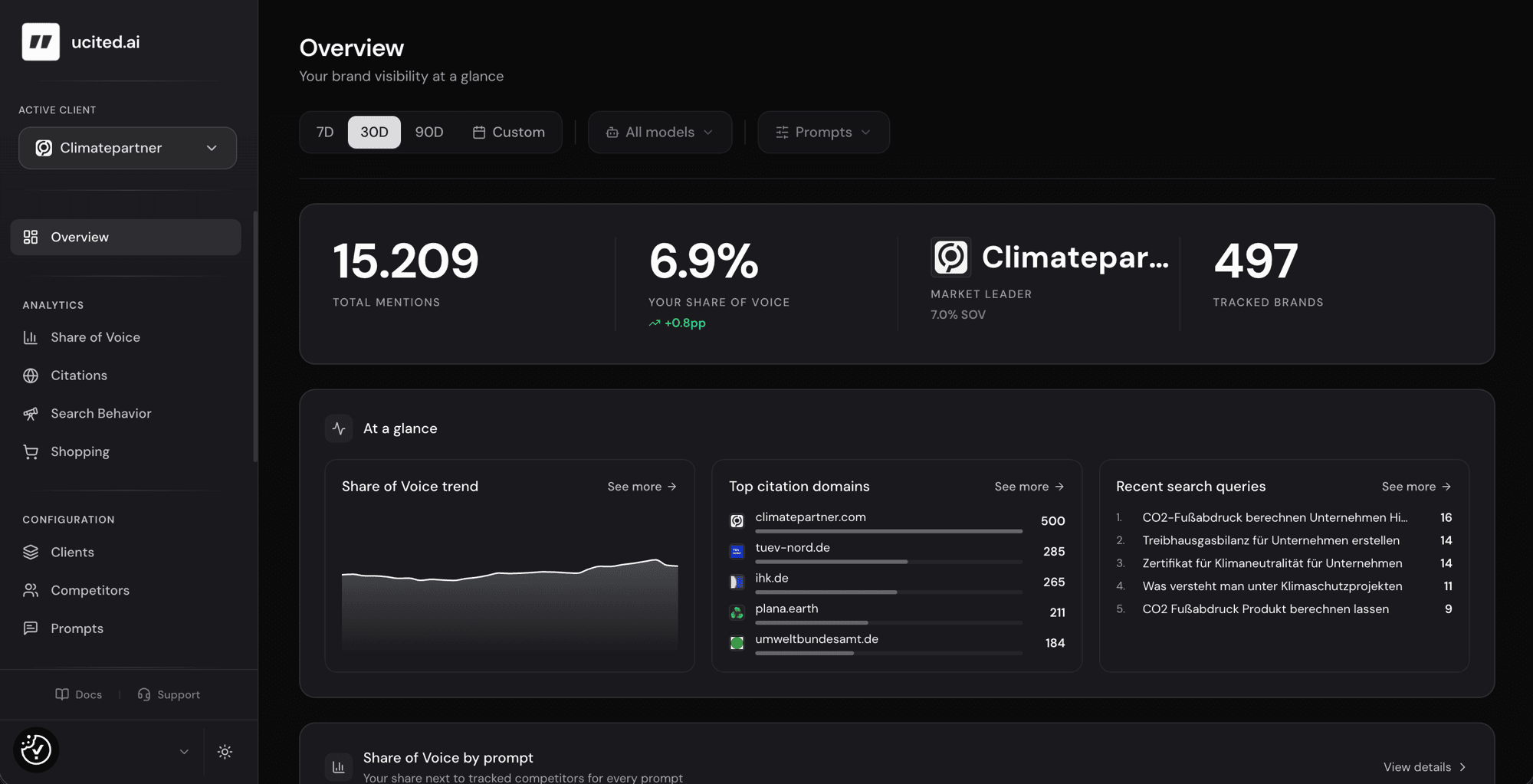Viewport: 1533px width, 784px height.
Task: See more top citation domains
Action: pyautogui.click(x=1029, y=487)
